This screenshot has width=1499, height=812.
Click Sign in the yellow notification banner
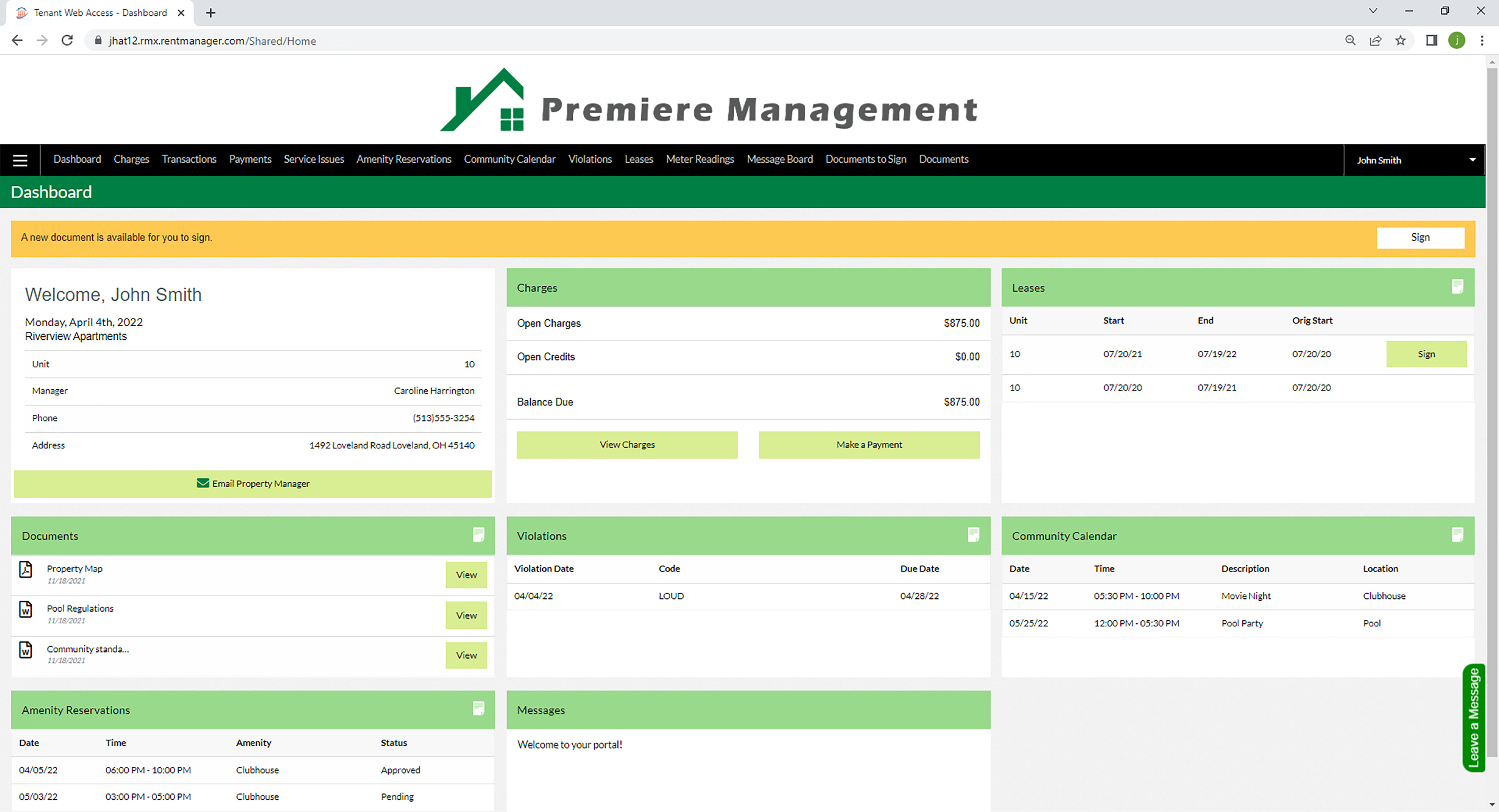(1420, 237)
